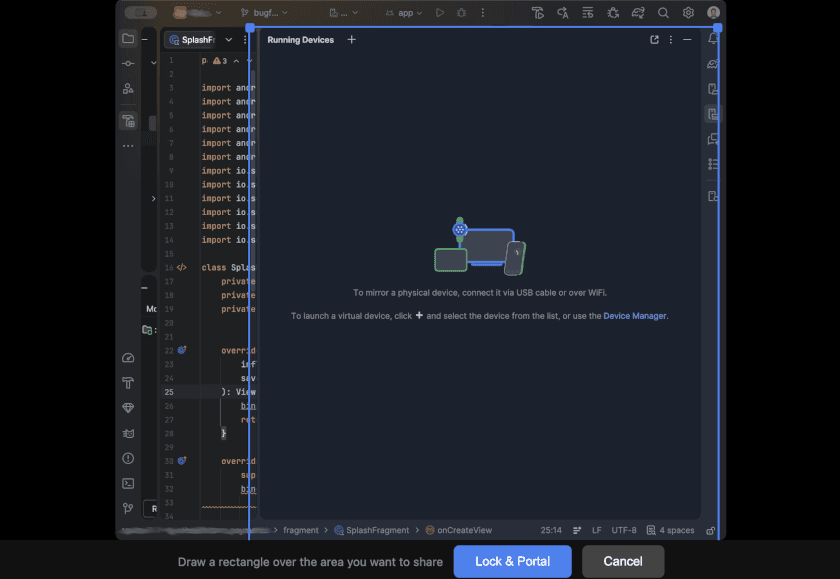Switch to the SplashFragment editor tab
This screenshot has height=579, width=840.
[x=191, y=40]
